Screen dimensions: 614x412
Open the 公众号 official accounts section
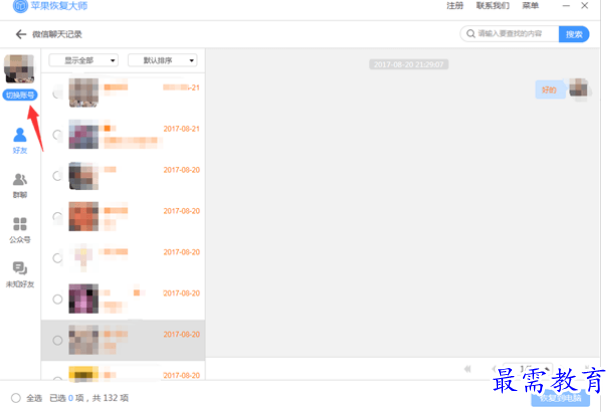tap(20, 230)
